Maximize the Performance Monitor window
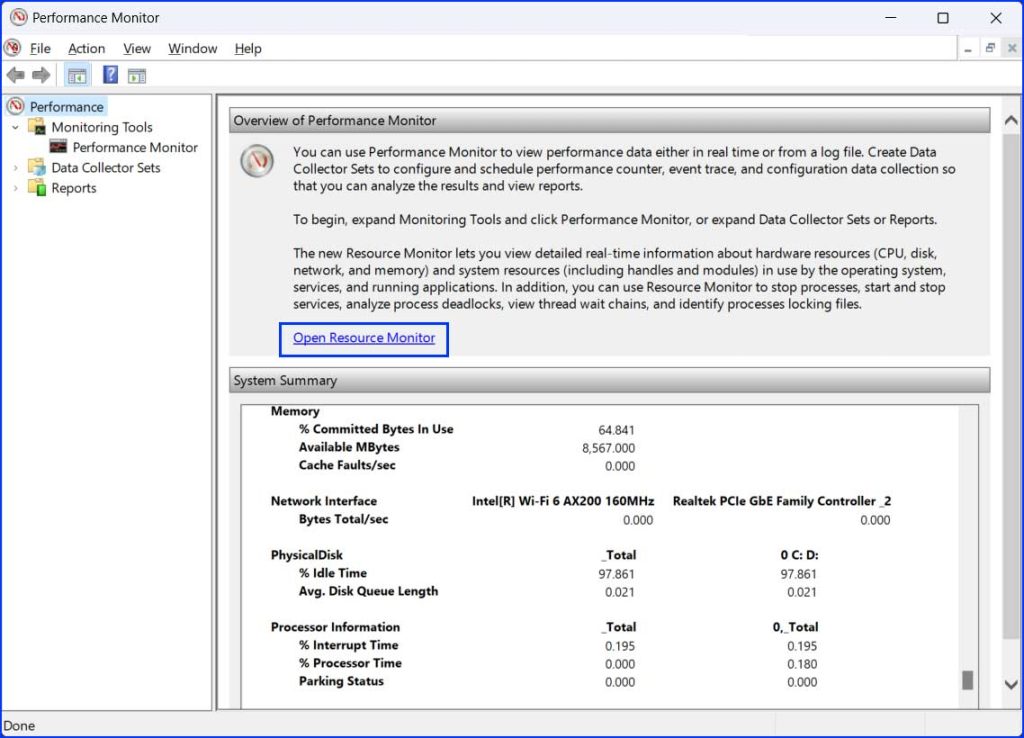The width and height of the screenshot is (1024, 738). pos(942,18)
